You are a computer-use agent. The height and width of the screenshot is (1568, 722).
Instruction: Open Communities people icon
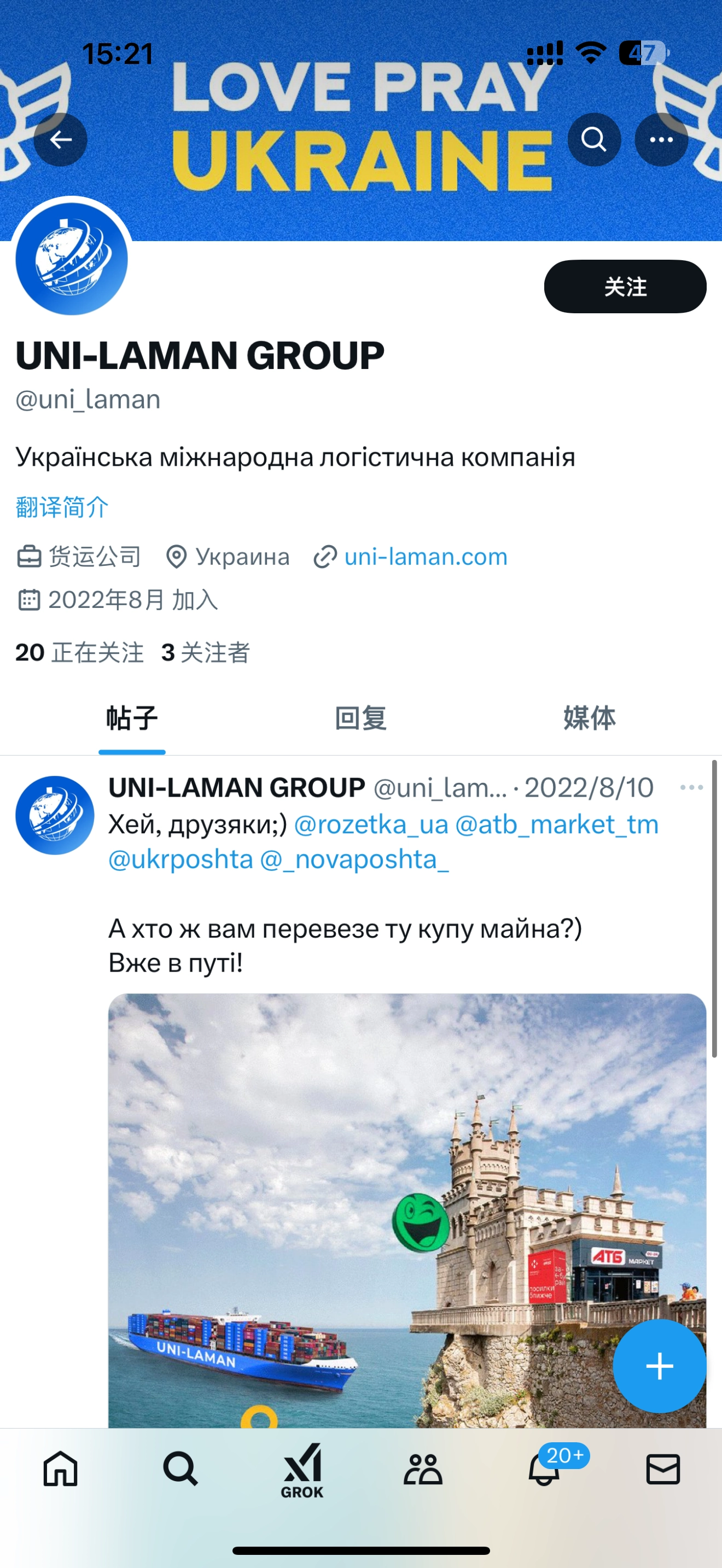pyautogui.click(x=422, y=1469)
